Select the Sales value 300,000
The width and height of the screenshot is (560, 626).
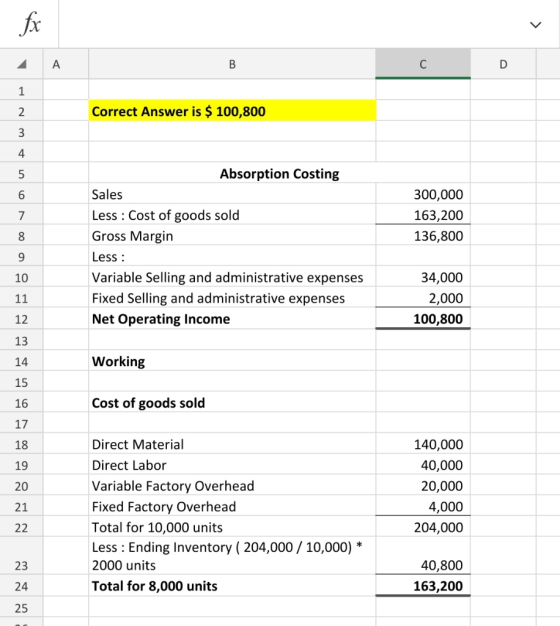(423, 194)
